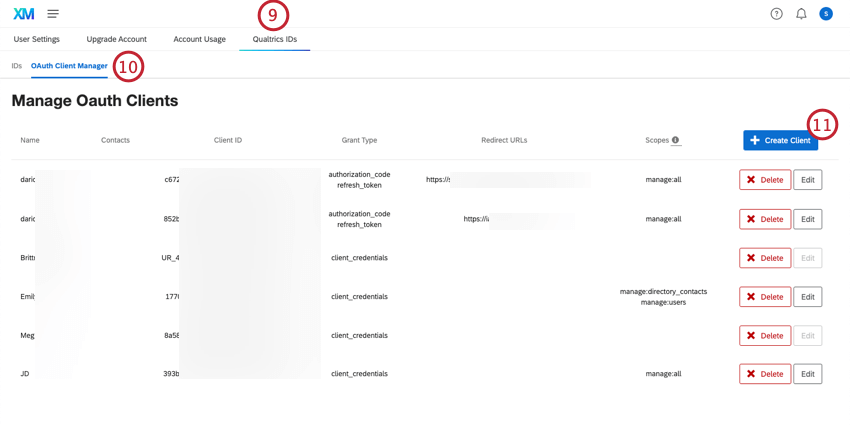Screen dimensions: 850x425
Task: Open the Account Usage tab
Action: pos(199,39)
